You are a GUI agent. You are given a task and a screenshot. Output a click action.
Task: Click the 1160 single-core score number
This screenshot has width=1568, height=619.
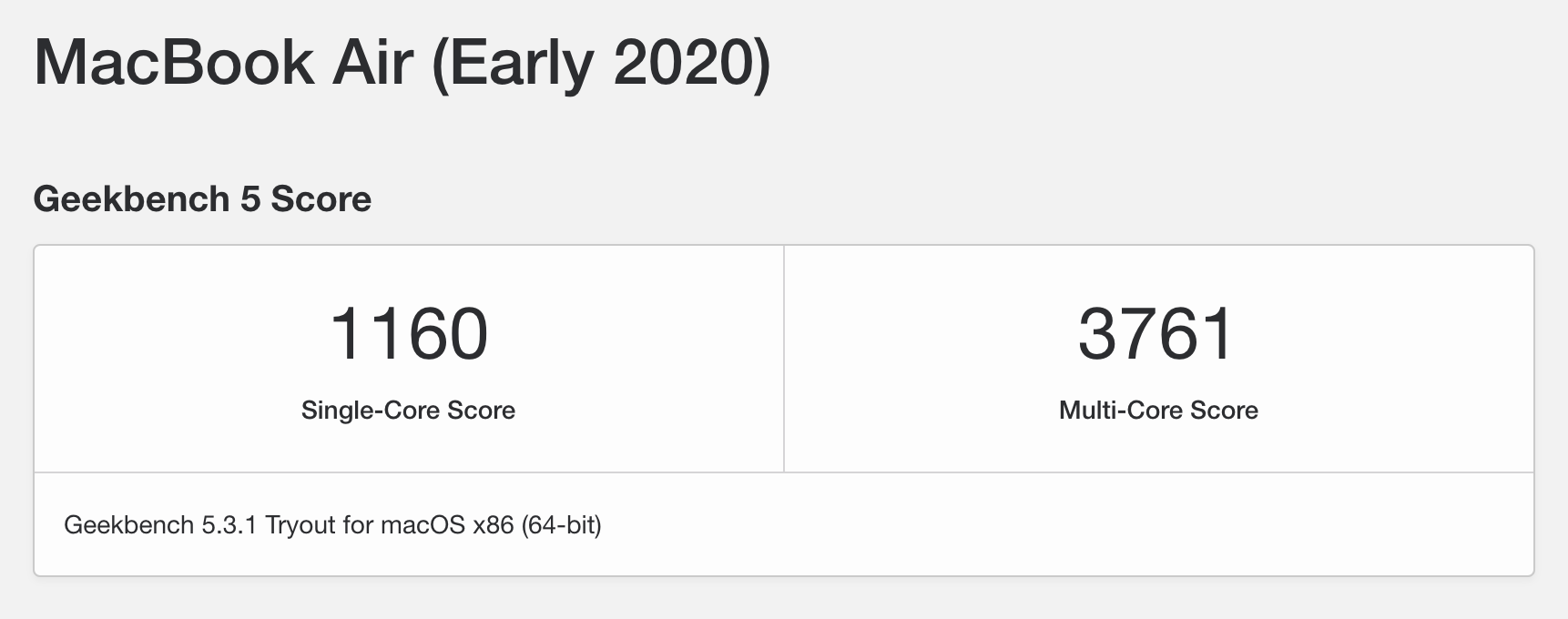pyautogui.click(x=408, y=333)
